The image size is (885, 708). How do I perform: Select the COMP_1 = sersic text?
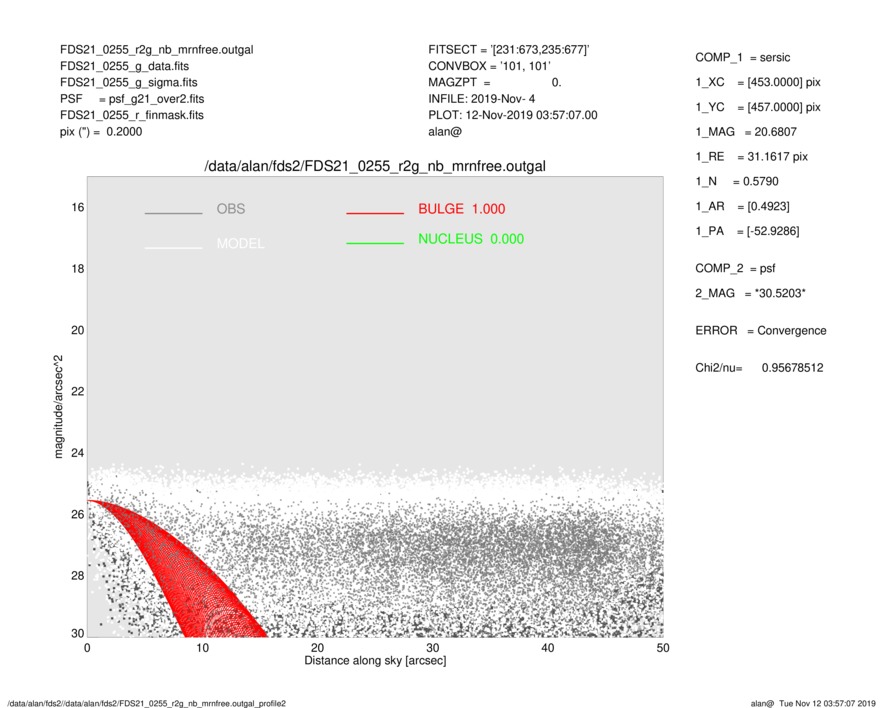tap(745, 57)
